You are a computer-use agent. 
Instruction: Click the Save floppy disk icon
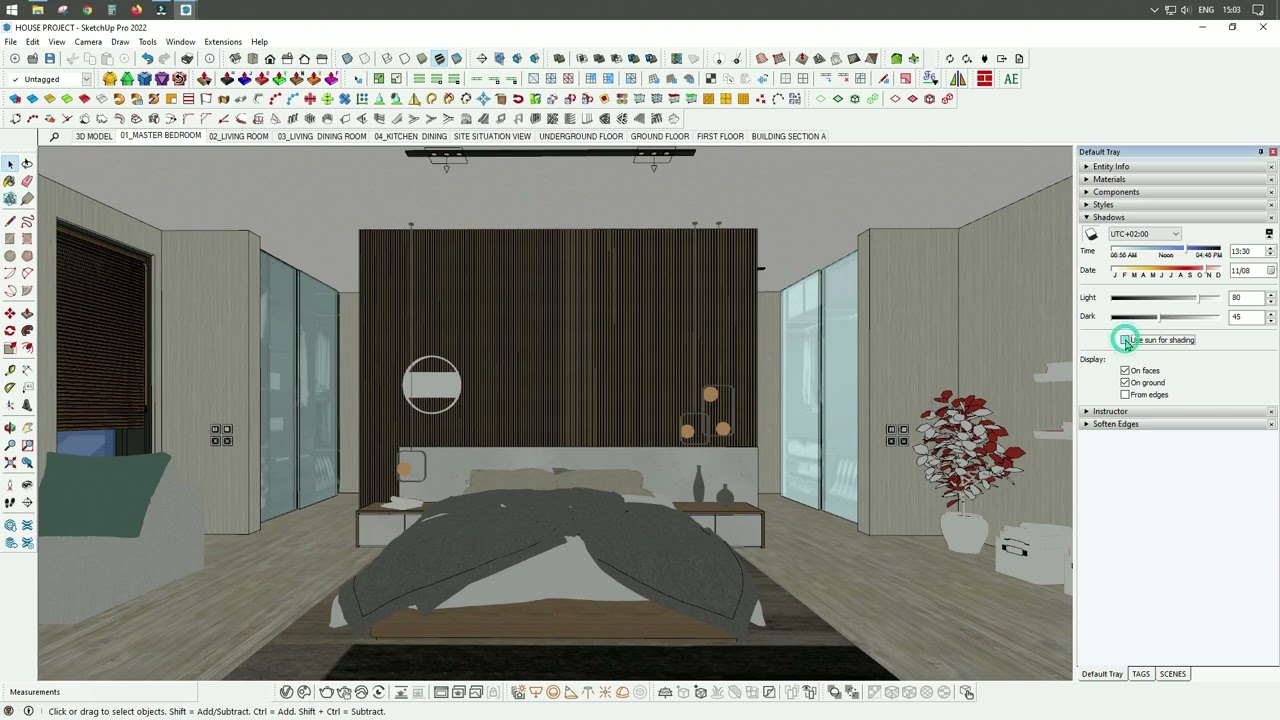tap(50, 59)
